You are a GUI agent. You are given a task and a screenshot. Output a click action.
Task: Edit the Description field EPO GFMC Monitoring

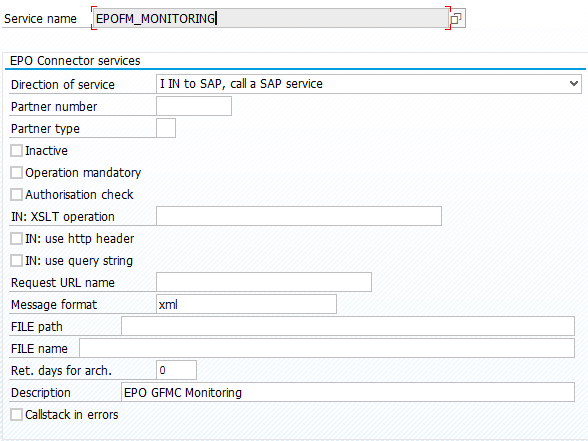tap(348, 392)
